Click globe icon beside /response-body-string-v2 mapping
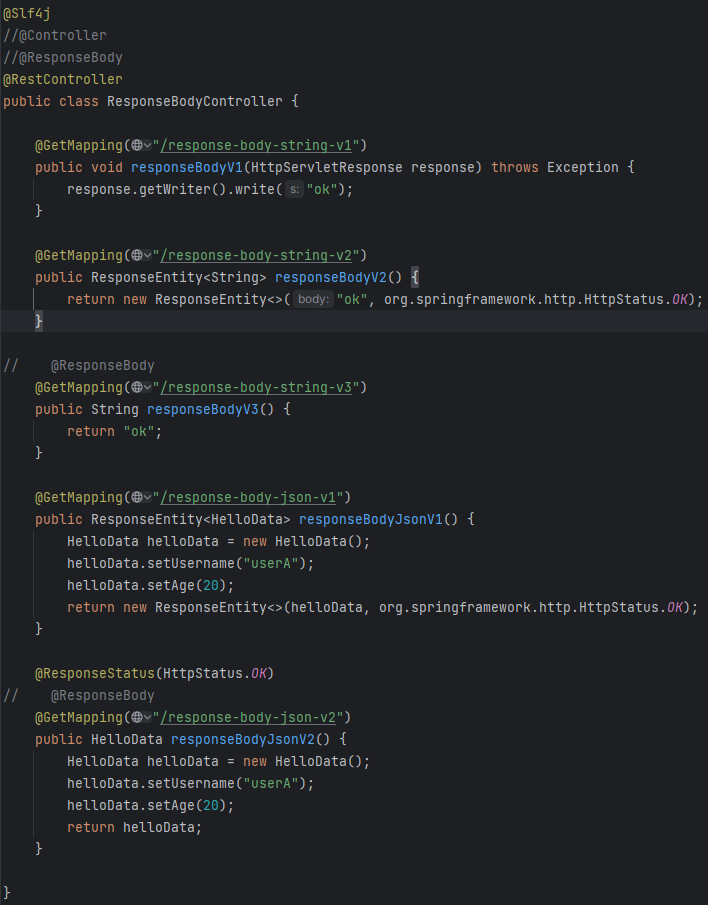708x905 pixels. (x=137, y=255)
